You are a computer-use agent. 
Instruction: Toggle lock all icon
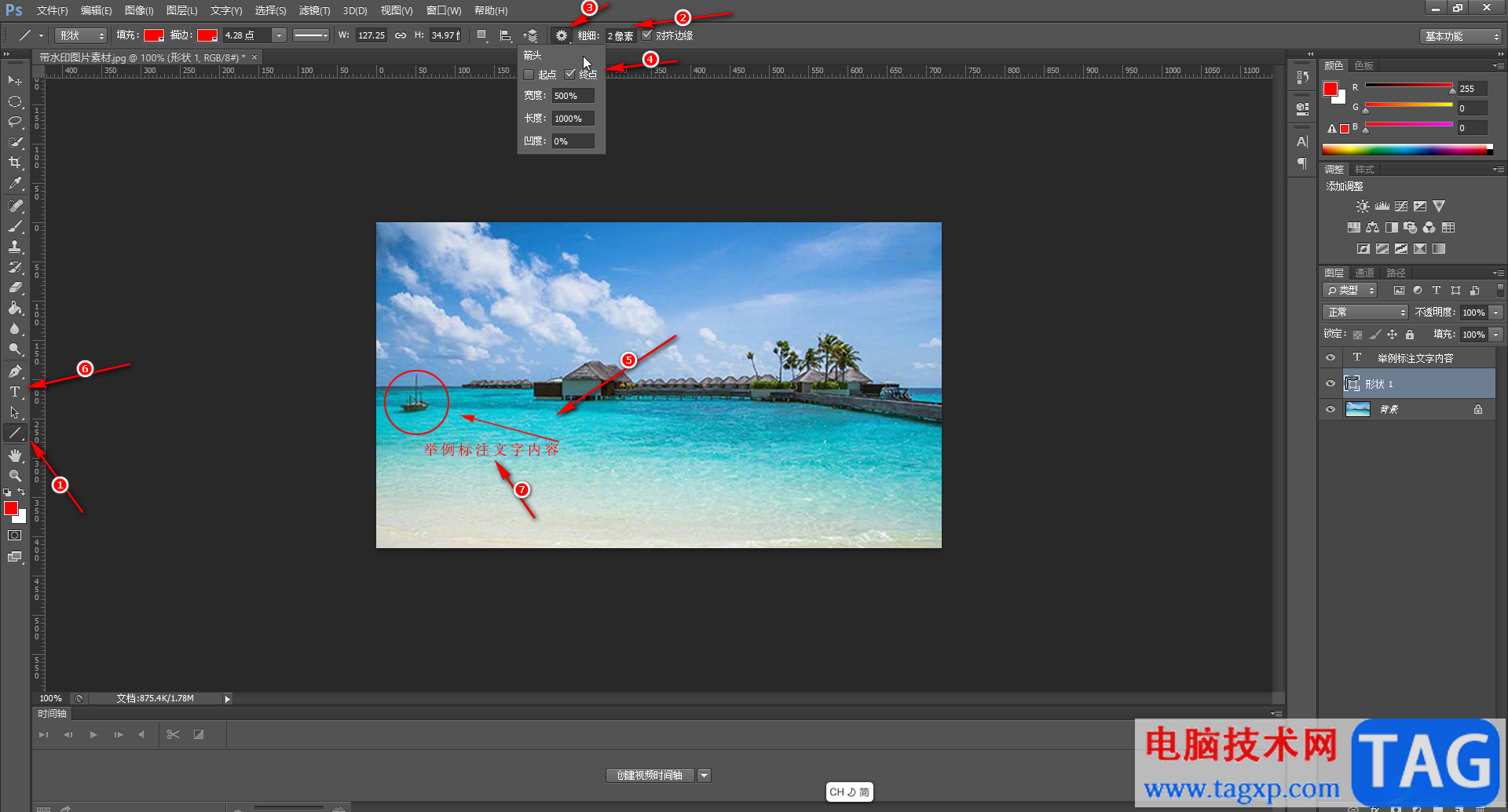pos(1410,335)
